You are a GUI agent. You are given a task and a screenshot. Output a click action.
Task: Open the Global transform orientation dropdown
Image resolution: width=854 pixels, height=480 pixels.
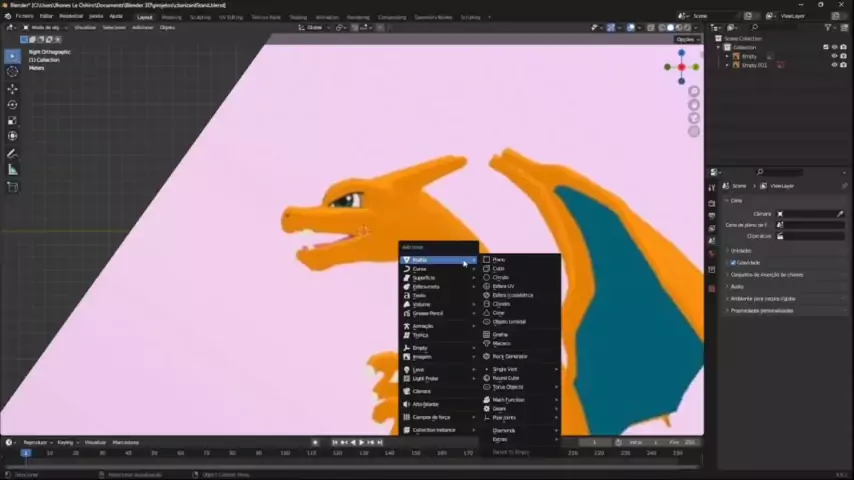[314, 27]
